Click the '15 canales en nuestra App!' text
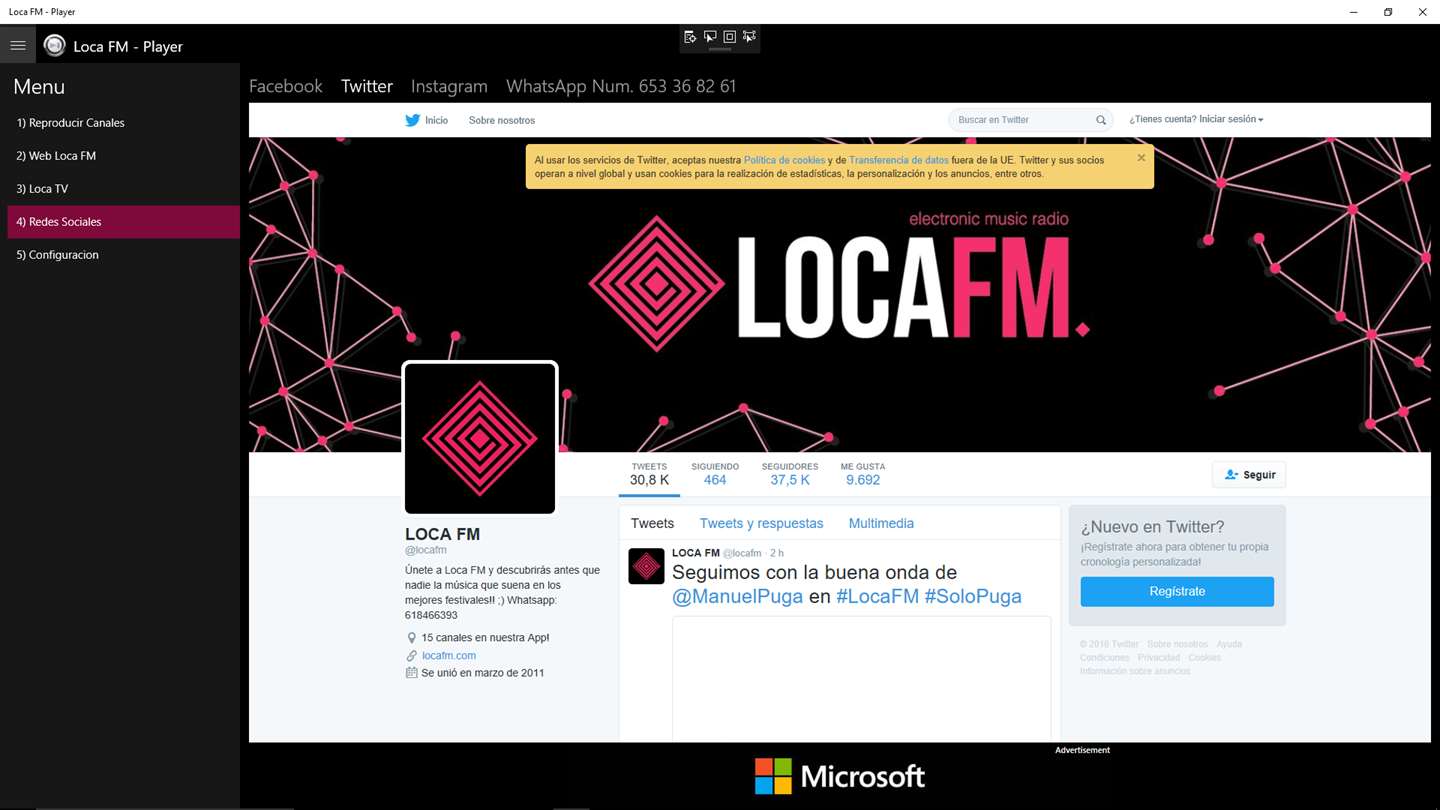The height and width of the screenshot is (810, 1440). tap(485, 638)
